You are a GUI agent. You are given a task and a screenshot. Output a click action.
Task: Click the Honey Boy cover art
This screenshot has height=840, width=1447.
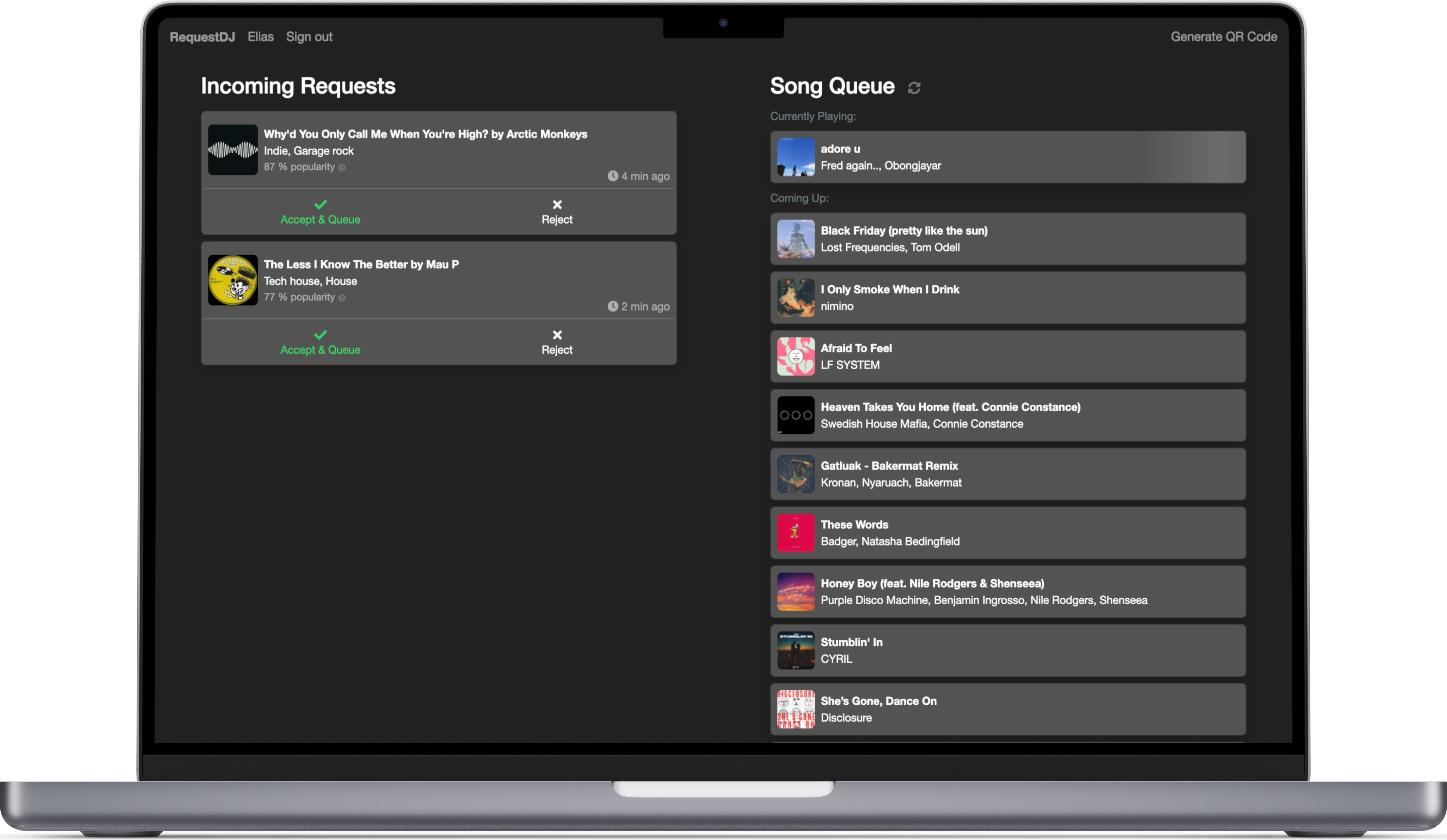click(796, 592)
